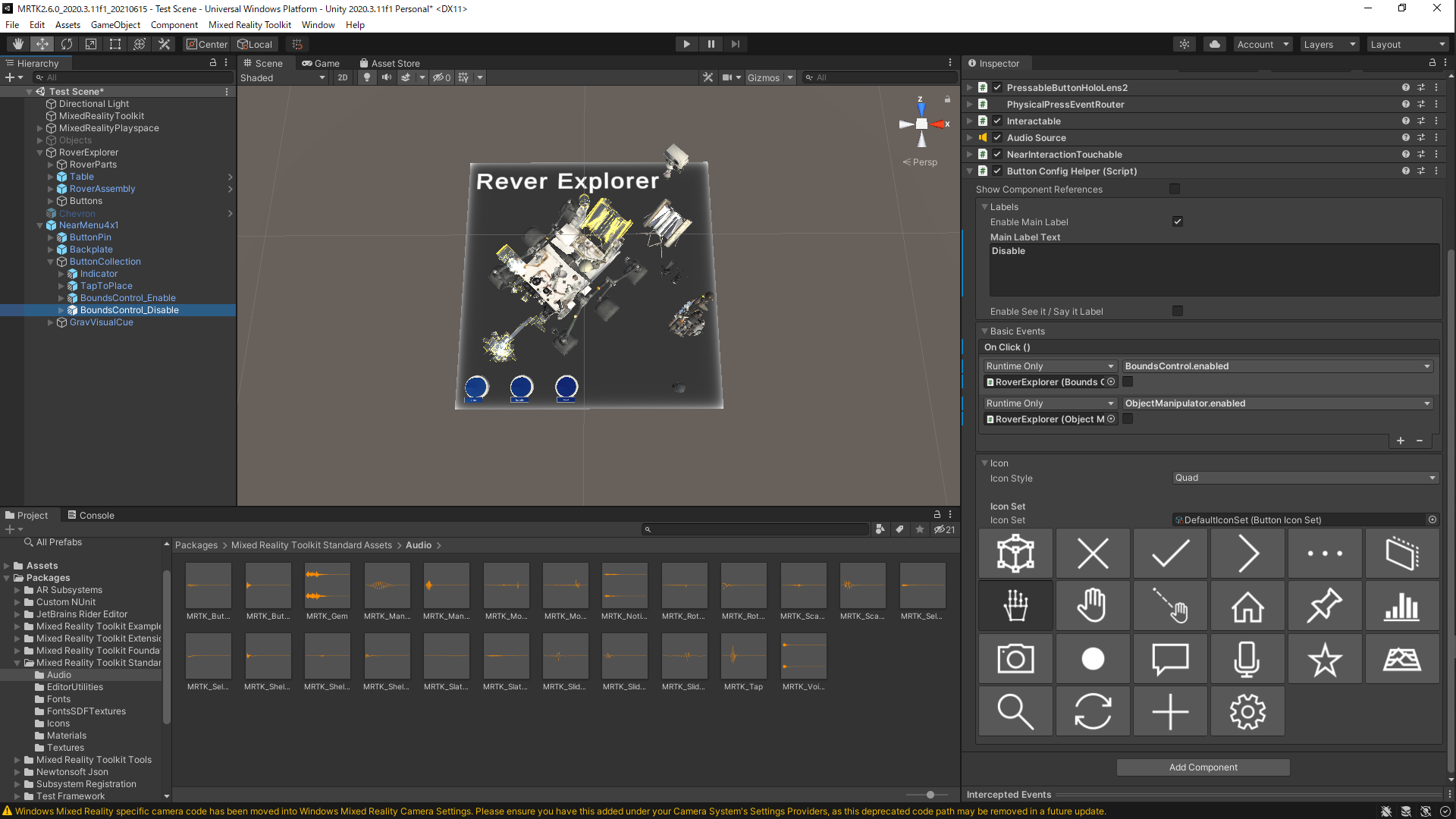This screenshot has width=1456, height=819.
Task: Toggle the Enable Main Label checkbox
Action: click(x=1177, y=221)
